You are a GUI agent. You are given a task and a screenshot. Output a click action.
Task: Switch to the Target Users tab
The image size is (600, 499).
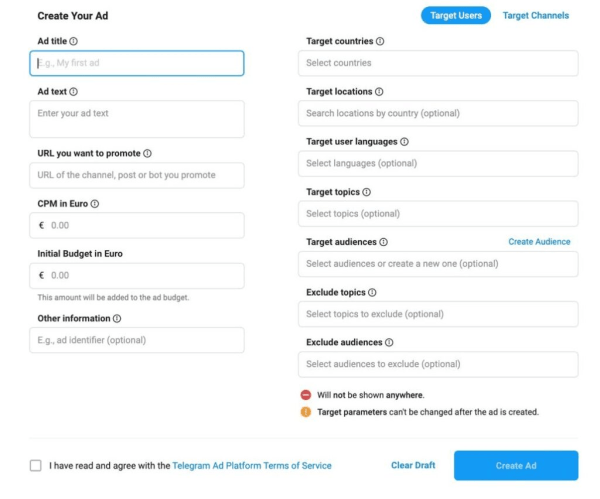456,15
